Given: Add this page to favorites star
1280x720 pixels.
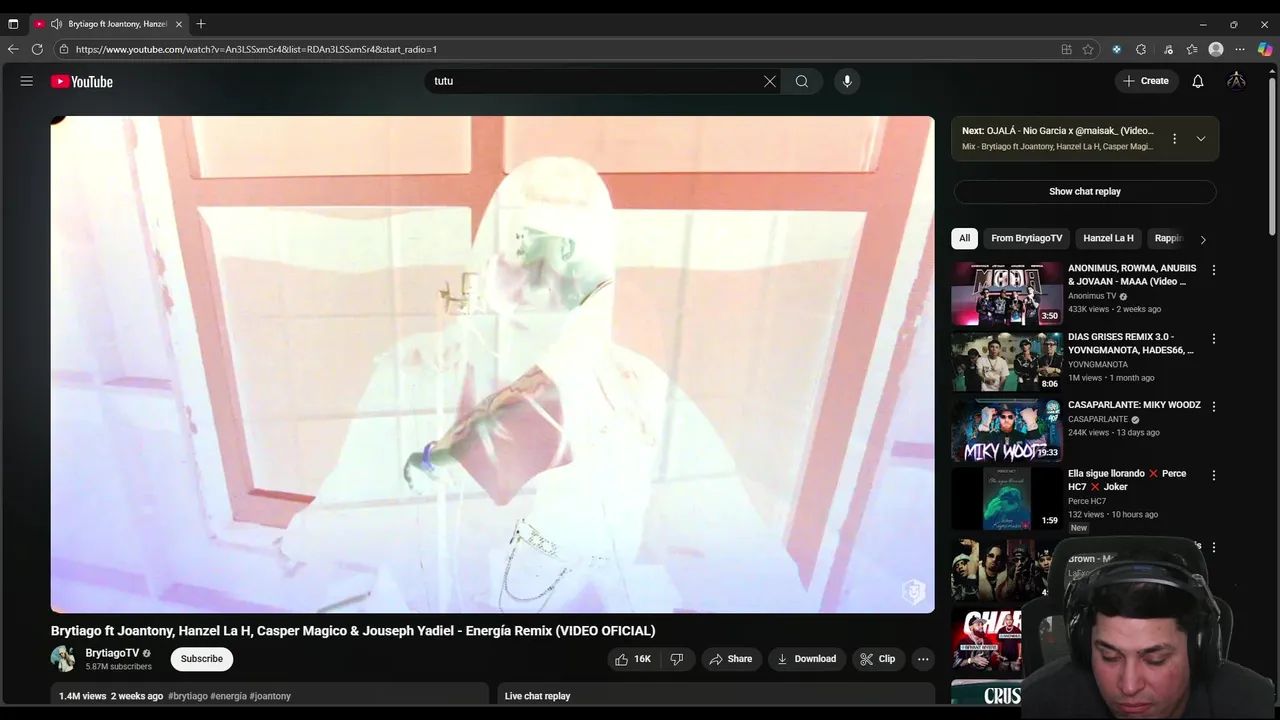Looking at the screenshot, I should (1088, 49).
